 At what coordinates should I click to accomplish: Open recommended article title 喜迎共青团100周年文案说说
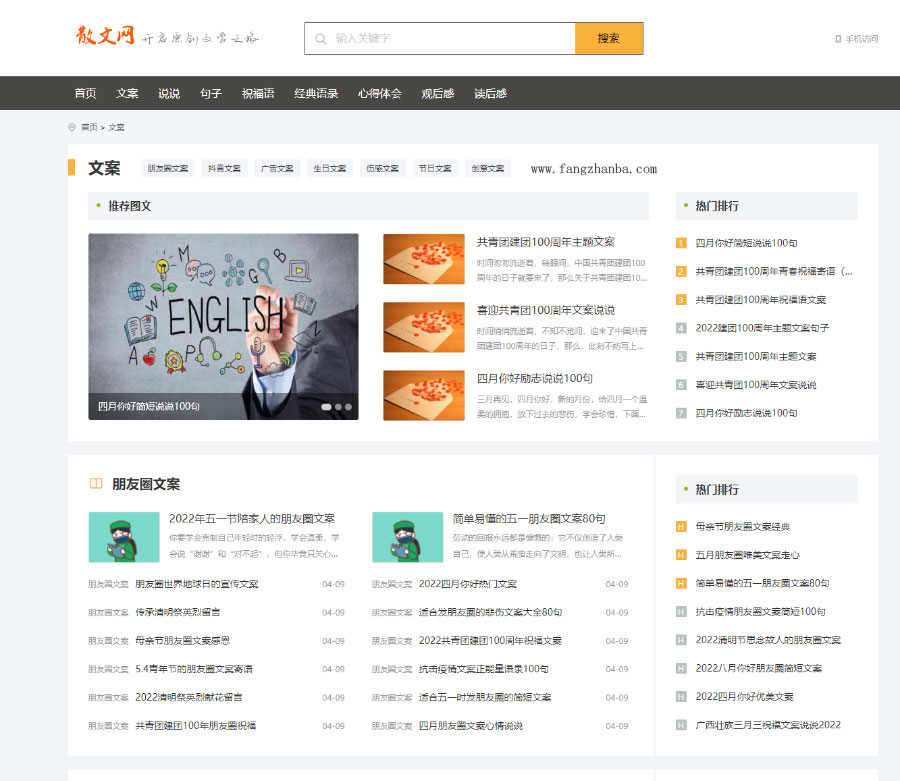[546, 310]
